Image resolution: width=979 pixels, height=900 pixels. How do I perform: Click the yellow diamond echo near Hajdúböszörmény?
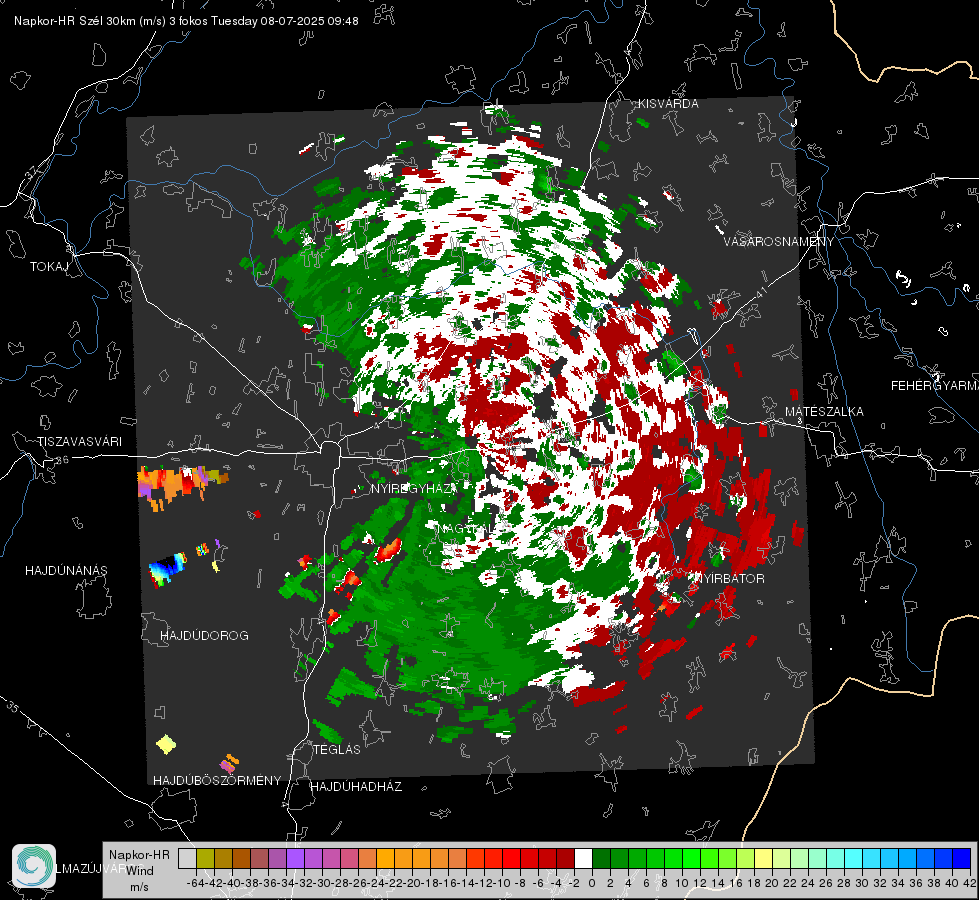[x=166, y=744]
